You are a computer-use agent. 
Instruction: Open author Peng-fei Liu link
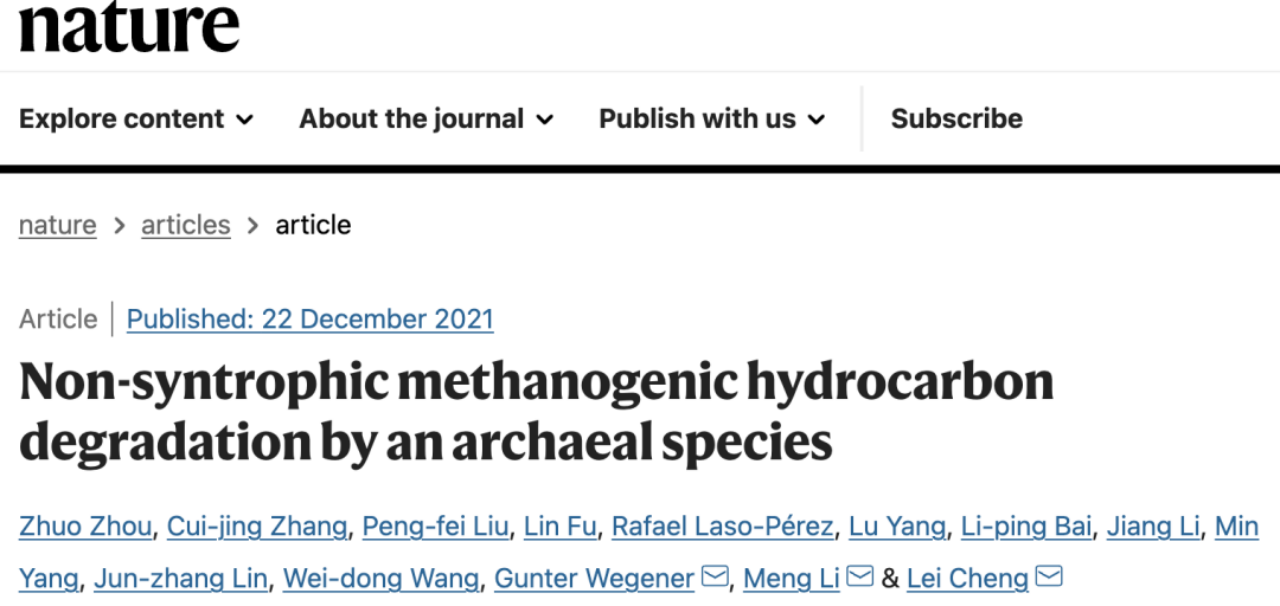coord(435,526)
